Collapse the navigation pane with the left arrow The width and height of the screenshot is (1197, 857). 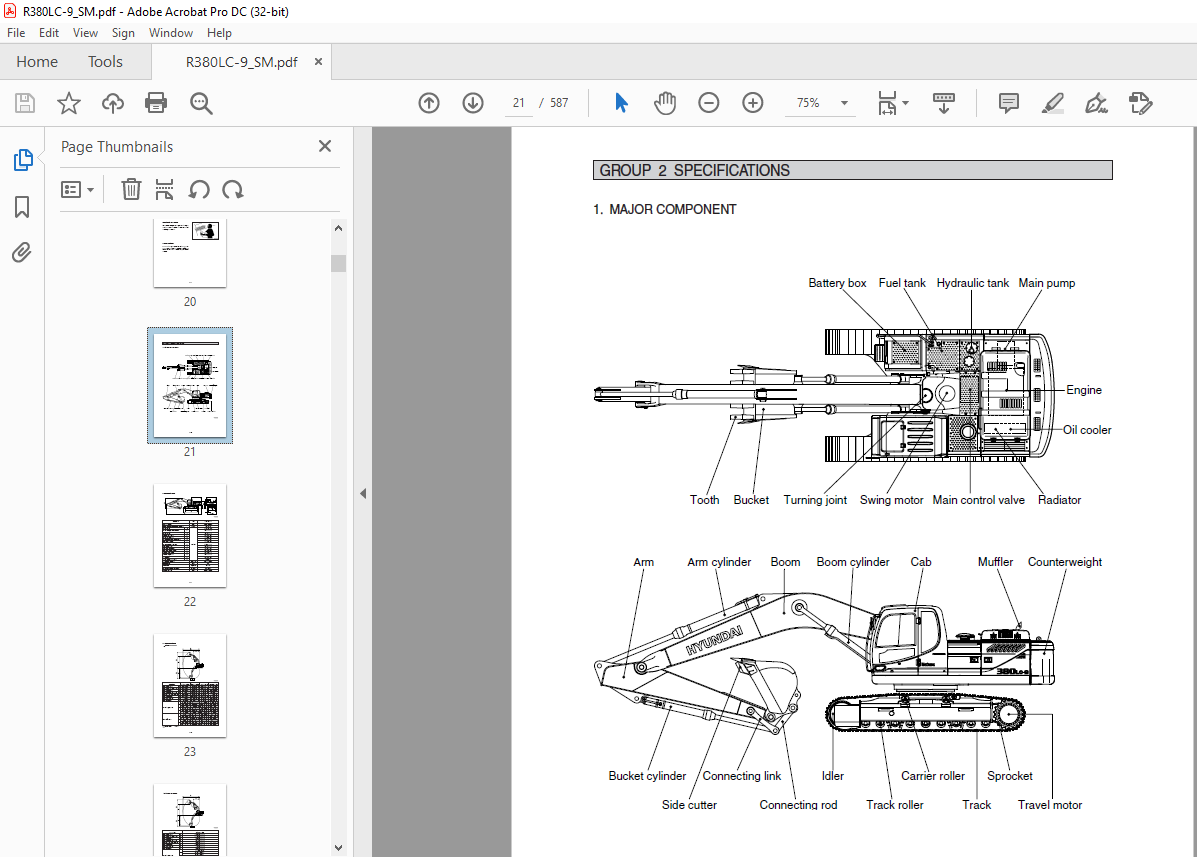coord(363,494)
